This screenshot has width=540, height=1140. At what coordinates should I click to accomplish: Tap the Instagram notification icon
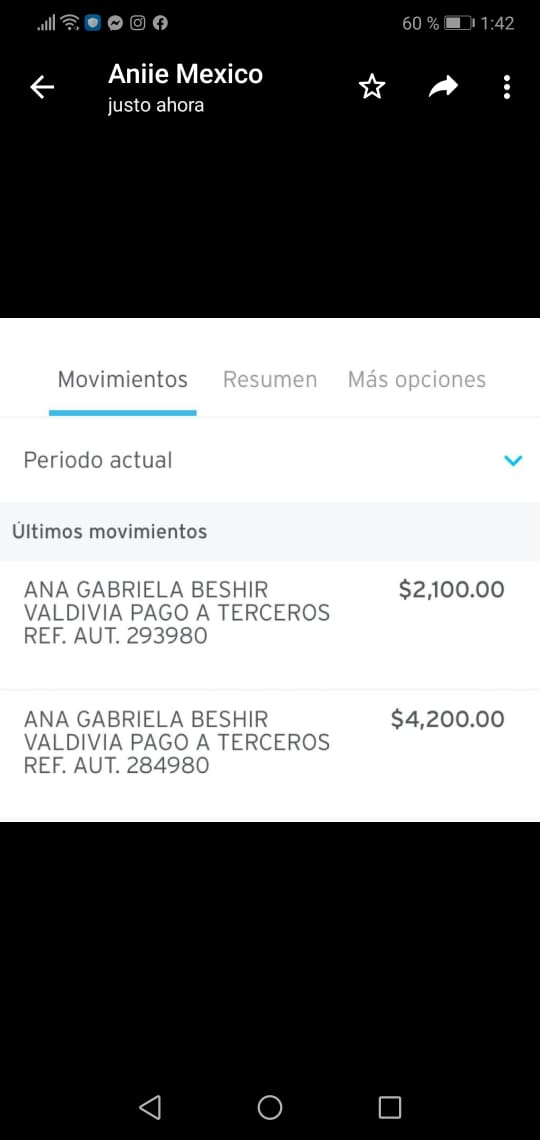[x=137, y=23]
